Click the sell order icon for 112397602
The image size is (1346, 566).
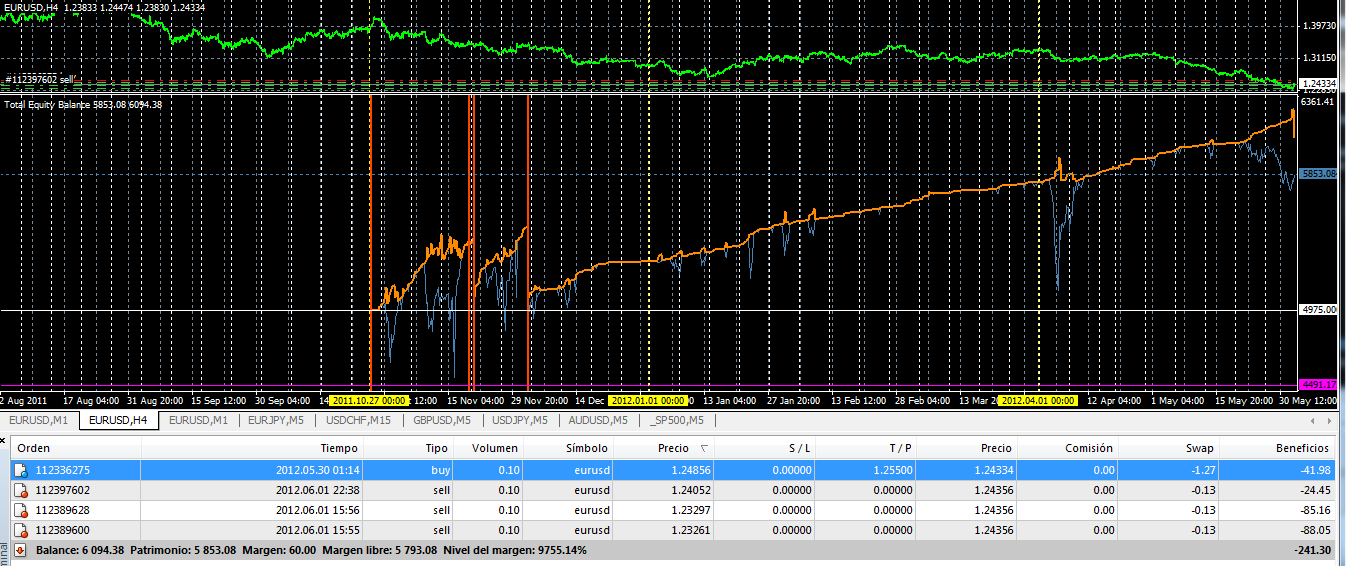coord(20,490)
